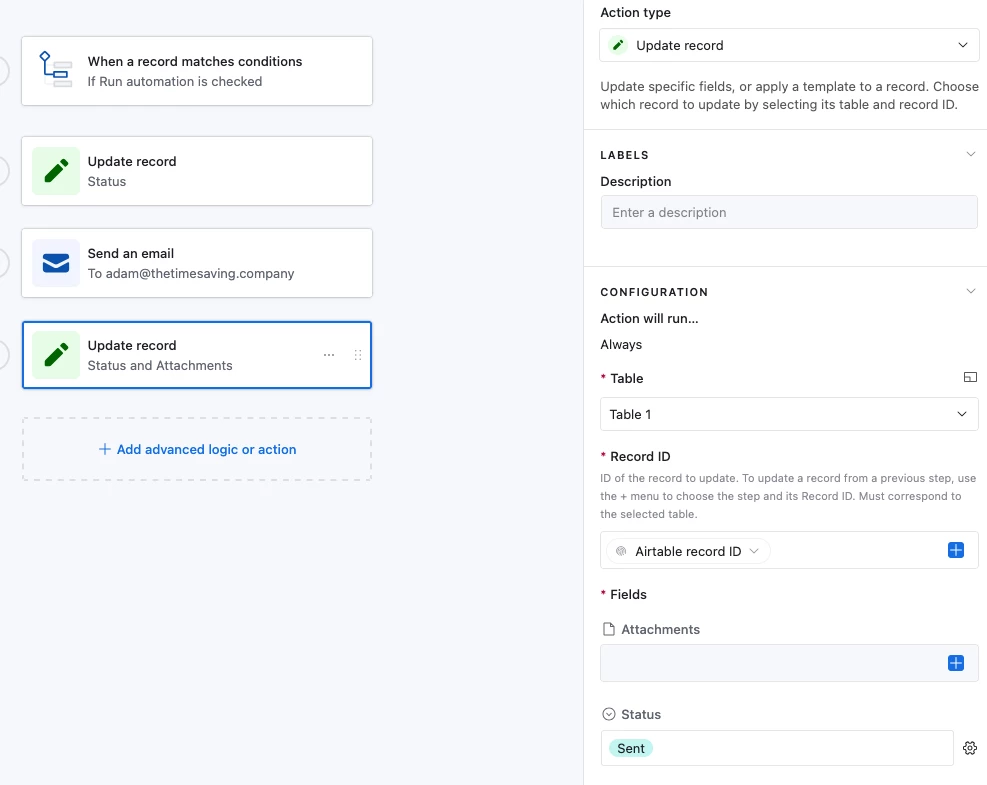This screenshot has height=785, width=987.
Task: Open the three-dots menu on selected step
Action: click(329, 355)
